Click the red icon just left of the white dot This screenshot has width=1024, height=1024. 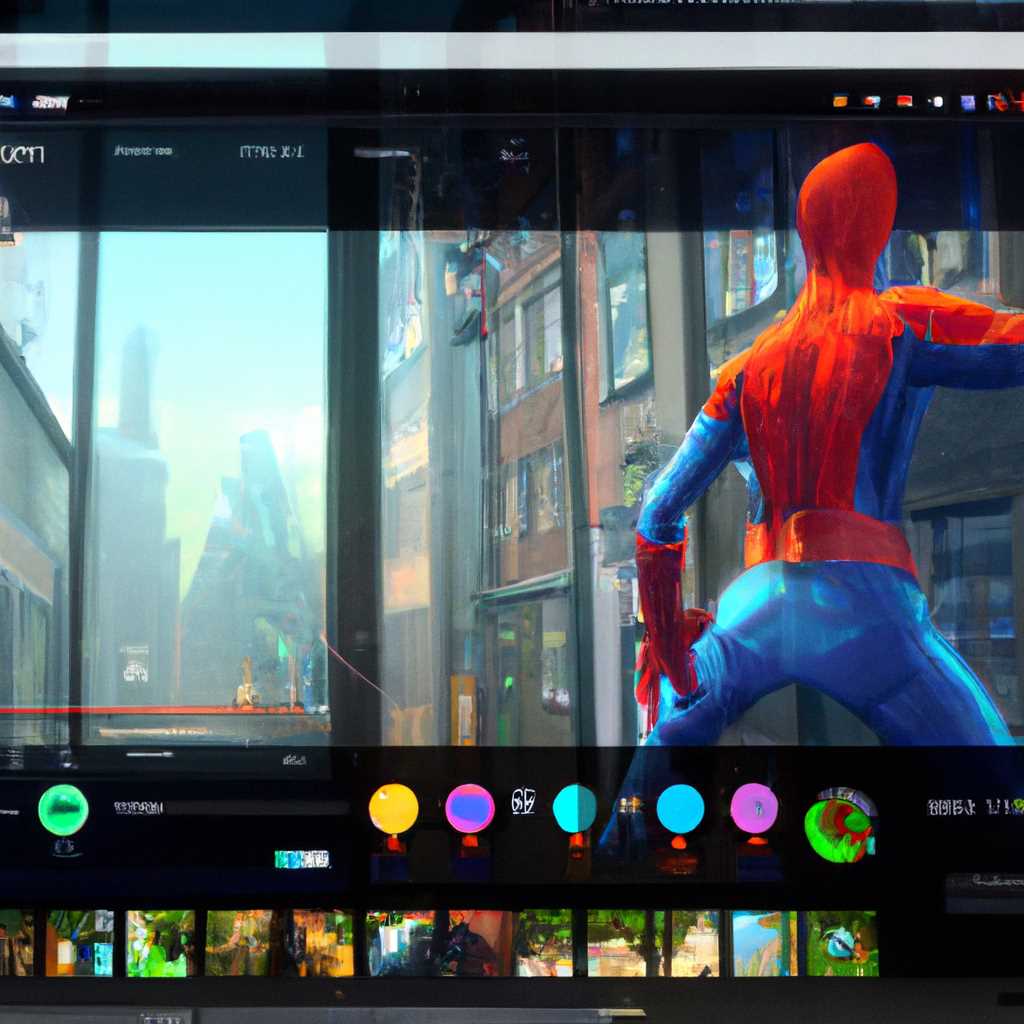[904, 101]
